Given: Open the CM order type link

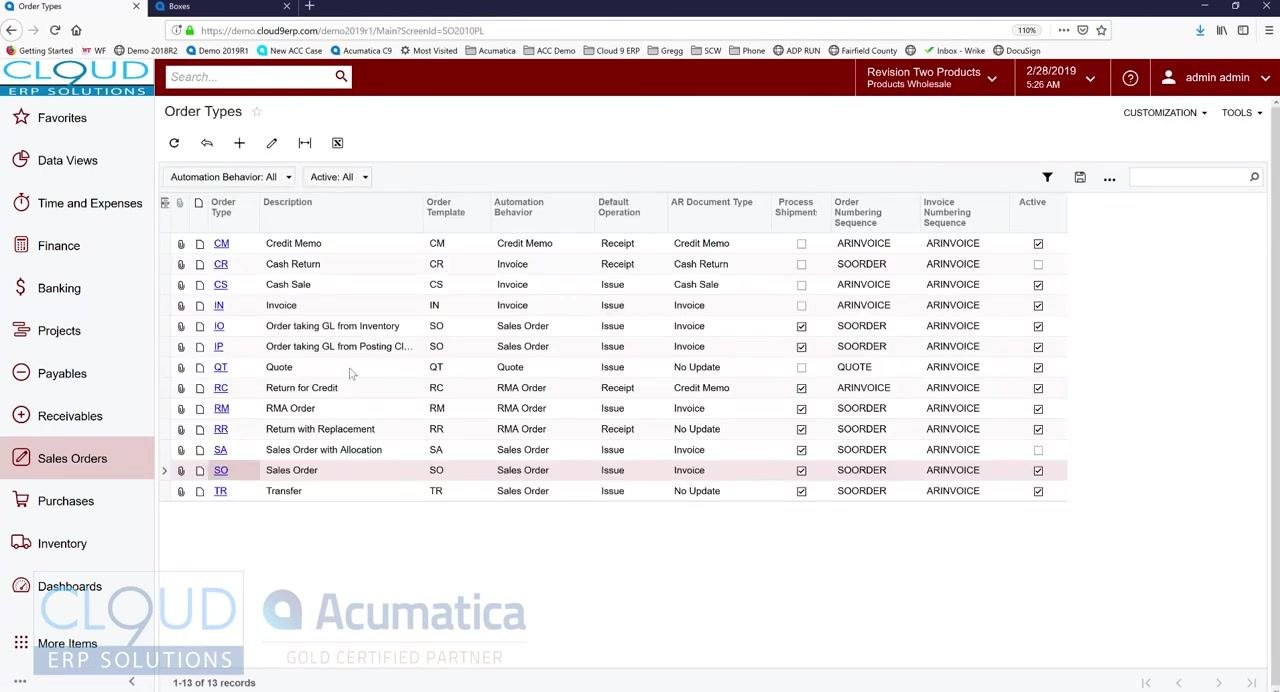Looking at the screenshot, I should point(221,243).
